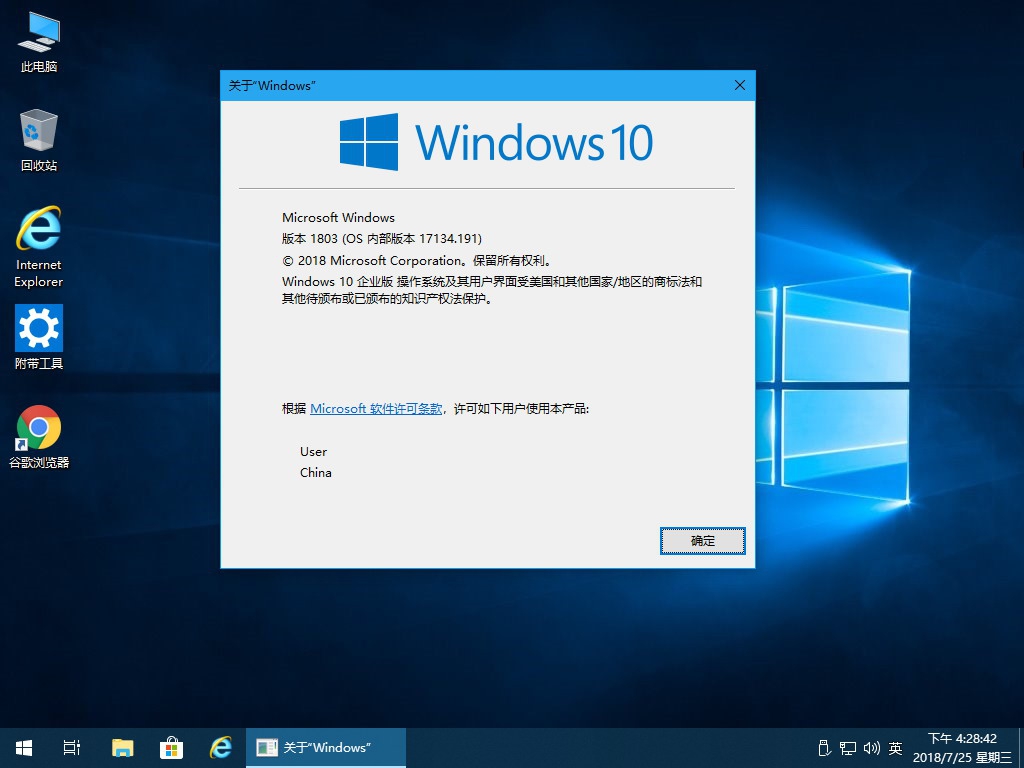
Task: Launch Internet Explorer from the taskbar
Action: (x=221, y=748)
